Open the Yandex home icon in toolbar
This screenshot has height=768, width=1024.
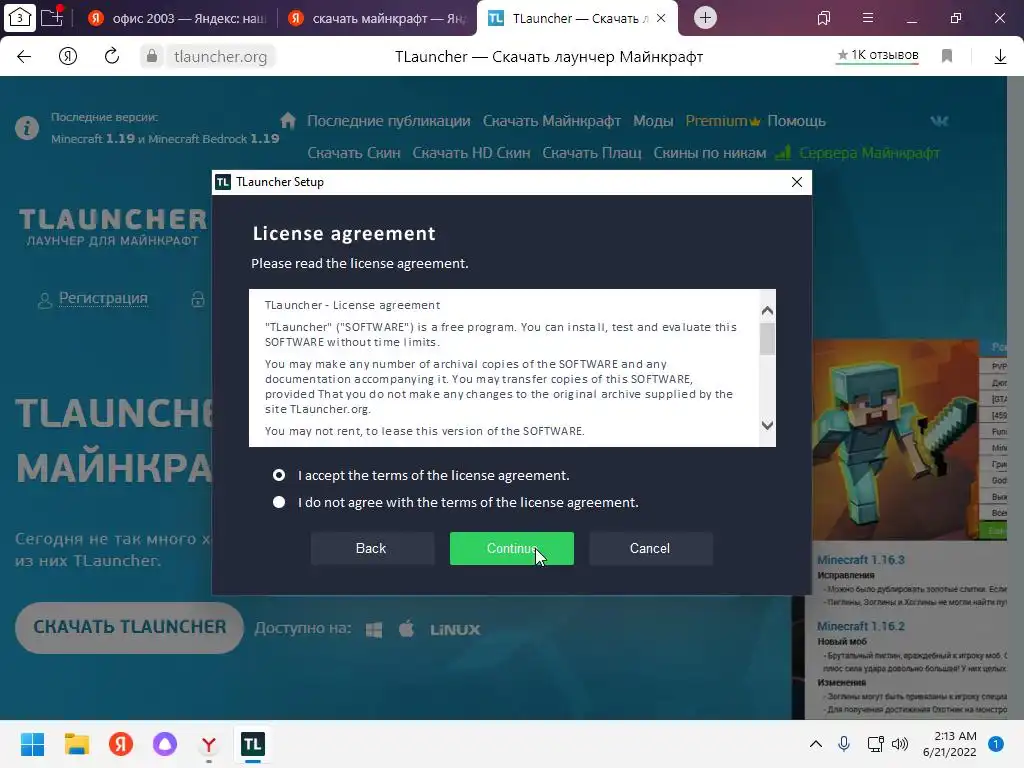[x=67, y=57]
